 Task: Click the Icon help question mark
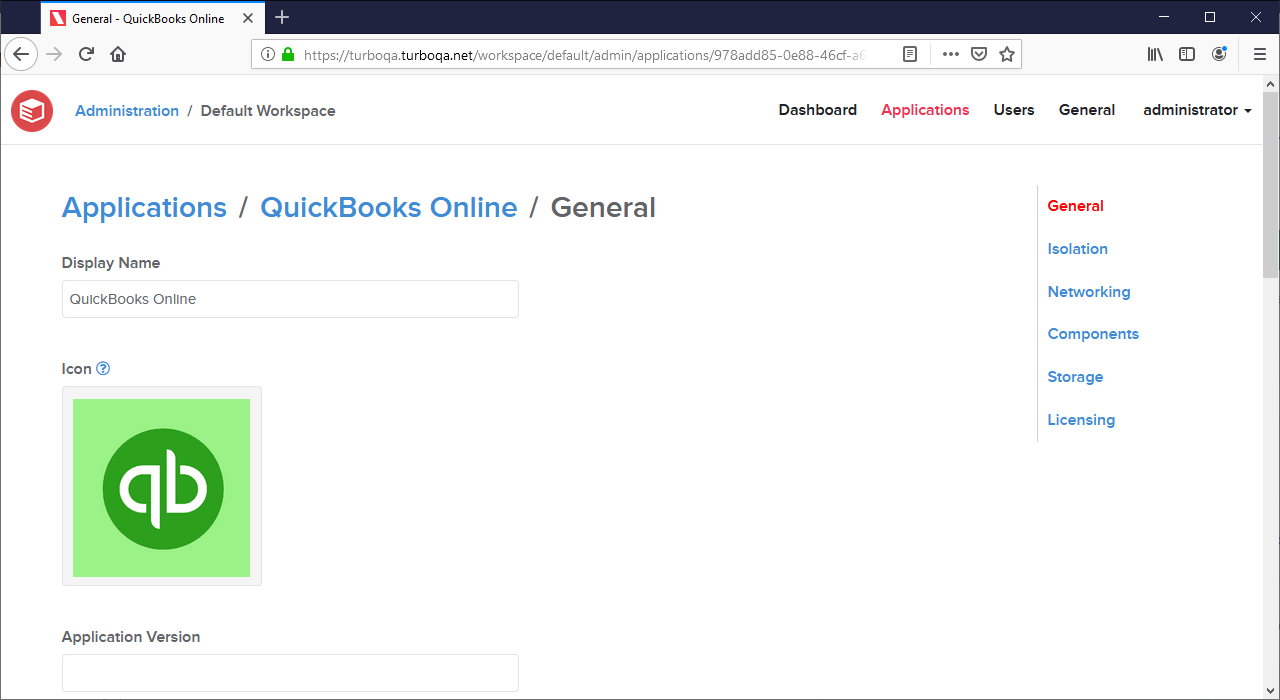[x=103, y=368]
